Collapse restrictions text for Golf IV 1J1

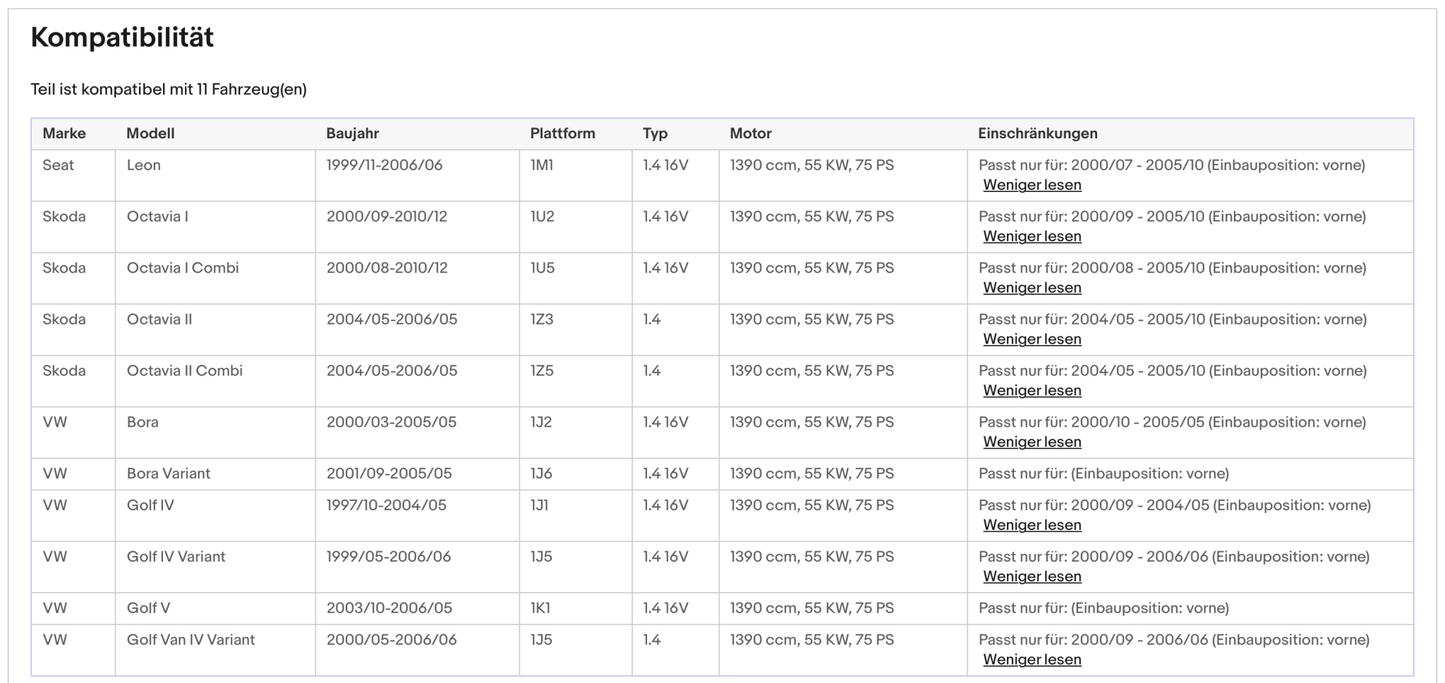tap(1032, 525)
